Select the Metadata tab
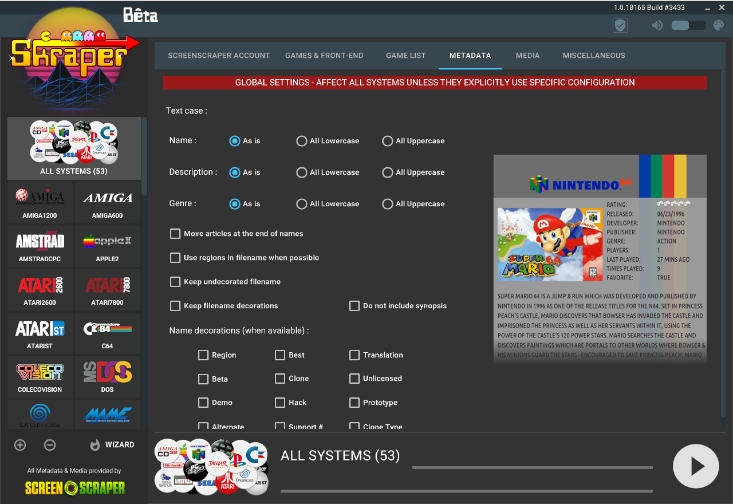The image size is (733, 504). (470, 55)
